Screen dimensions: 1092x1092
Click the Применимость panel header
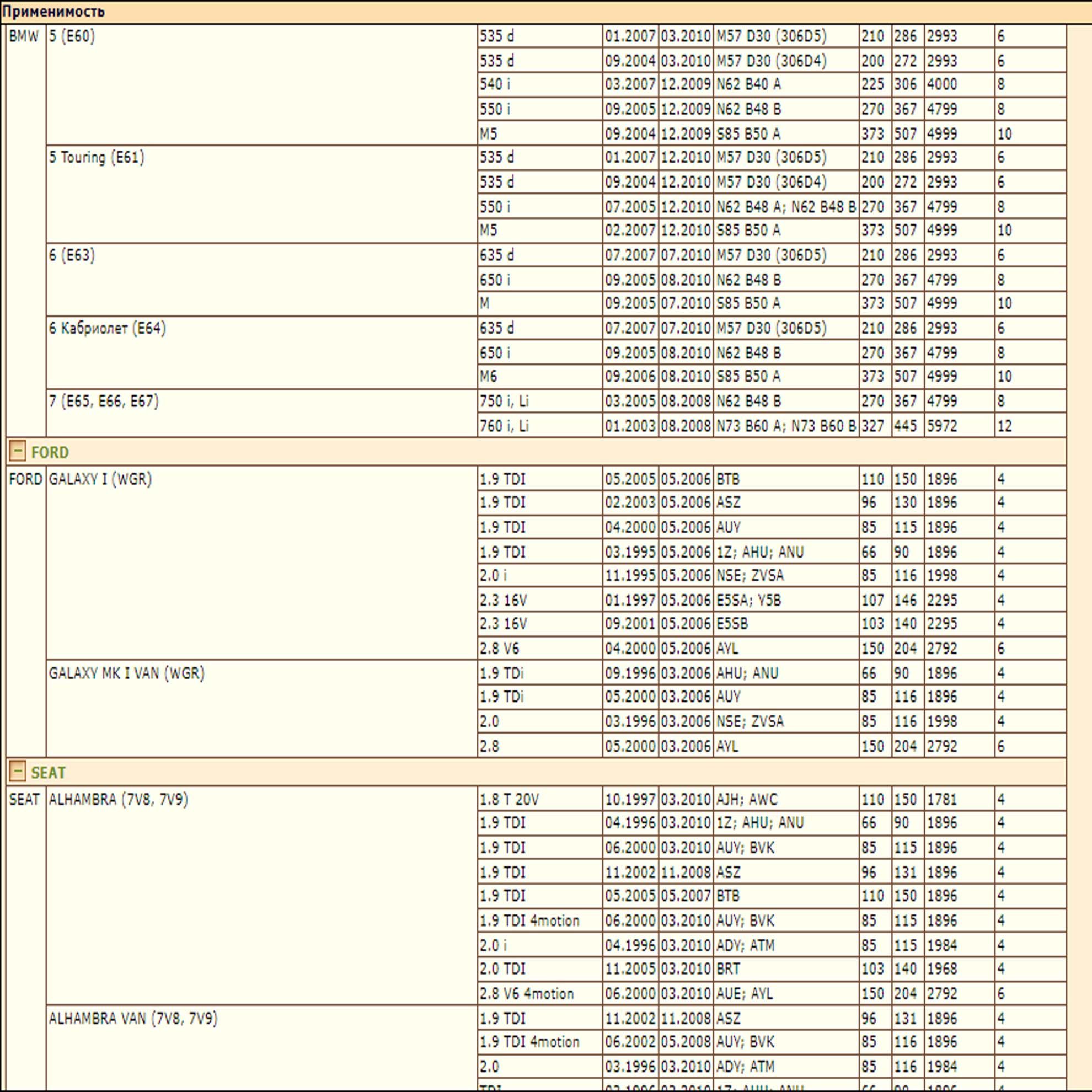point(53,11)
